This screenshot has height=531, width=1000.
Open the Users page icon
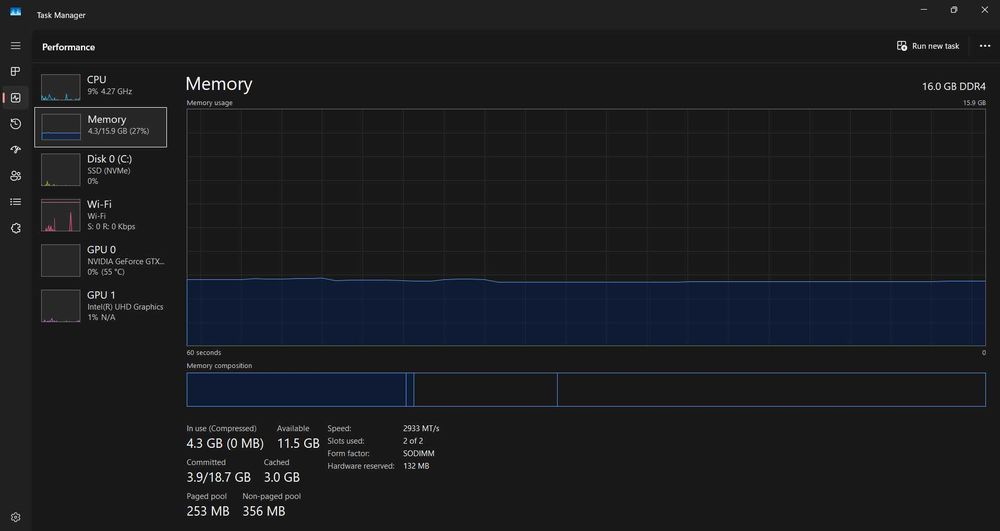pyautogui.click(x=15, y=176)
